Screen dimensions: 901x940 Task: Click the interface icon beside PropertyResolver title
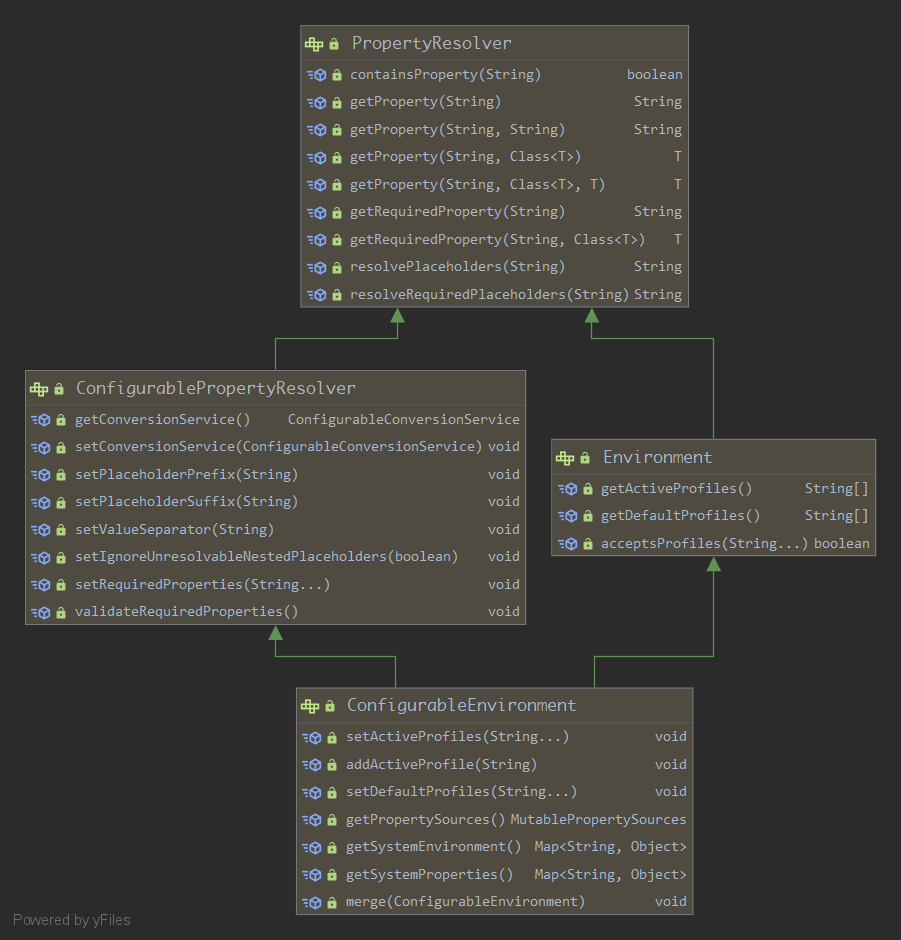click(314, 44)
